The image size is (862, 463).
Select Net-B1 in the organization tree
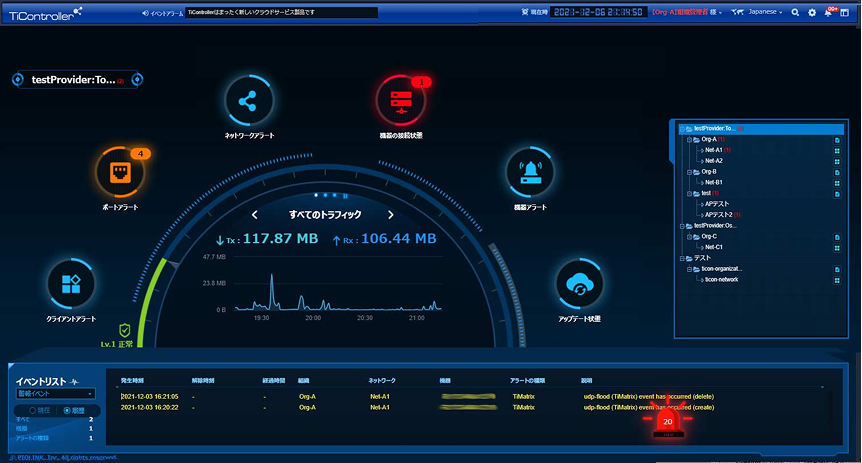tap(713, 182)
